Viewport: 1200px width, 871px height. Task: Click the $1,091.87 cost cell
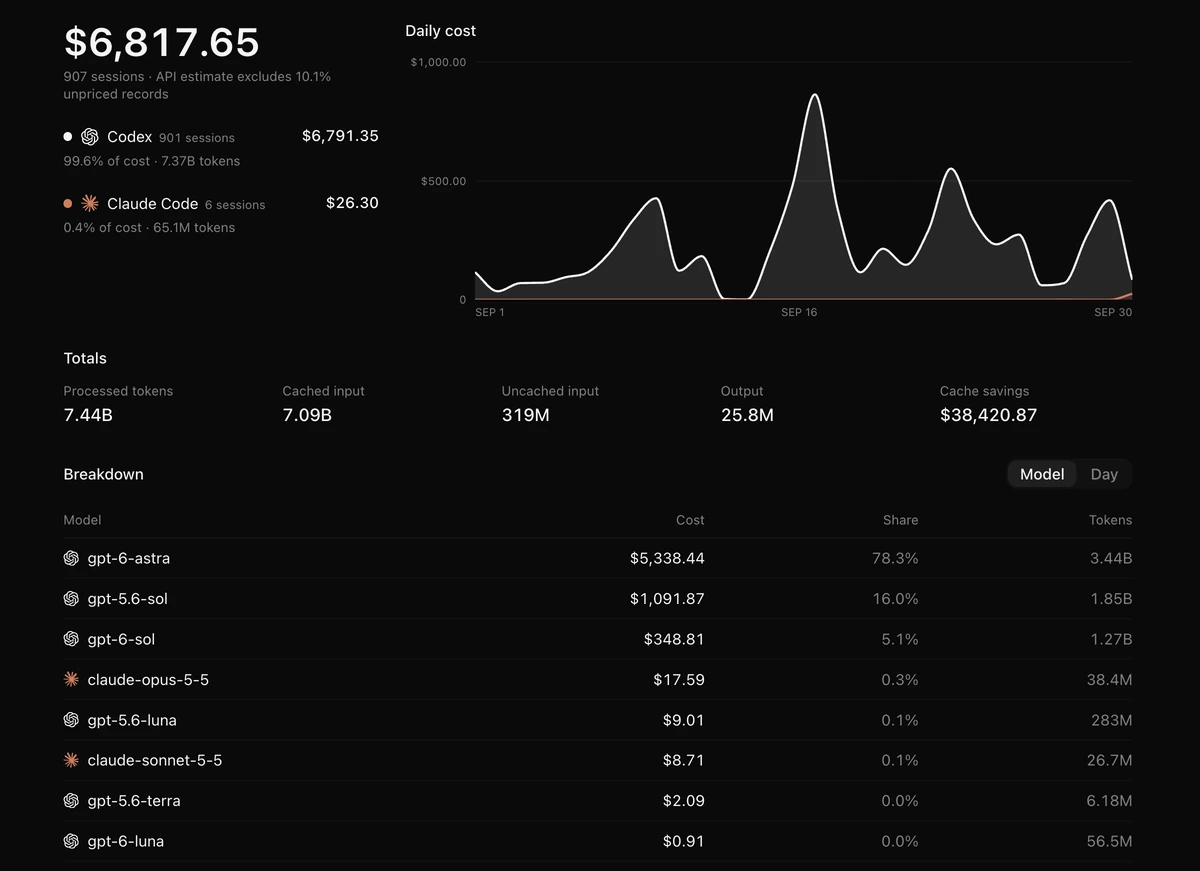click(x=667, y=599)
